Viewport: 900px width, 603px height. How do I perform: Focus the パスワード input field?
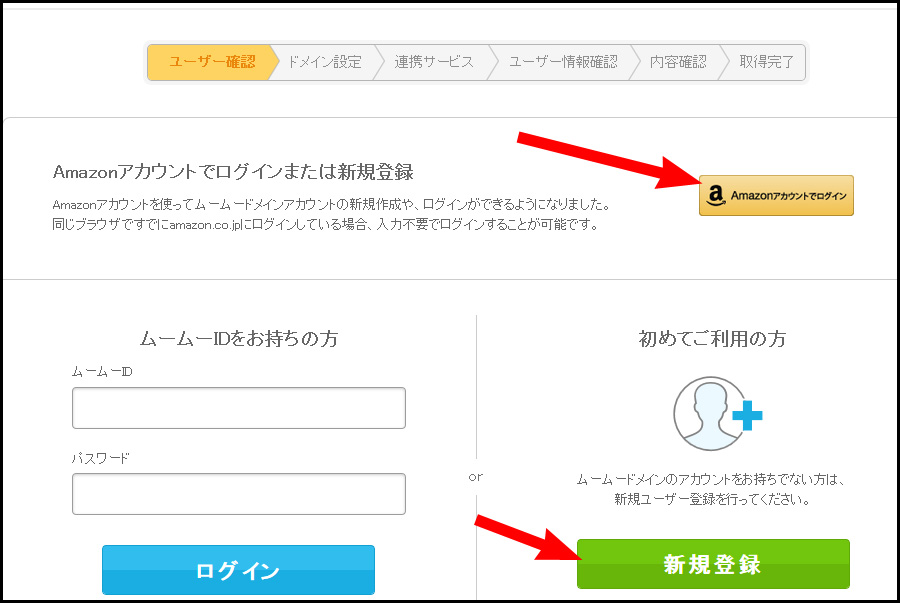(x=239, y=494)
